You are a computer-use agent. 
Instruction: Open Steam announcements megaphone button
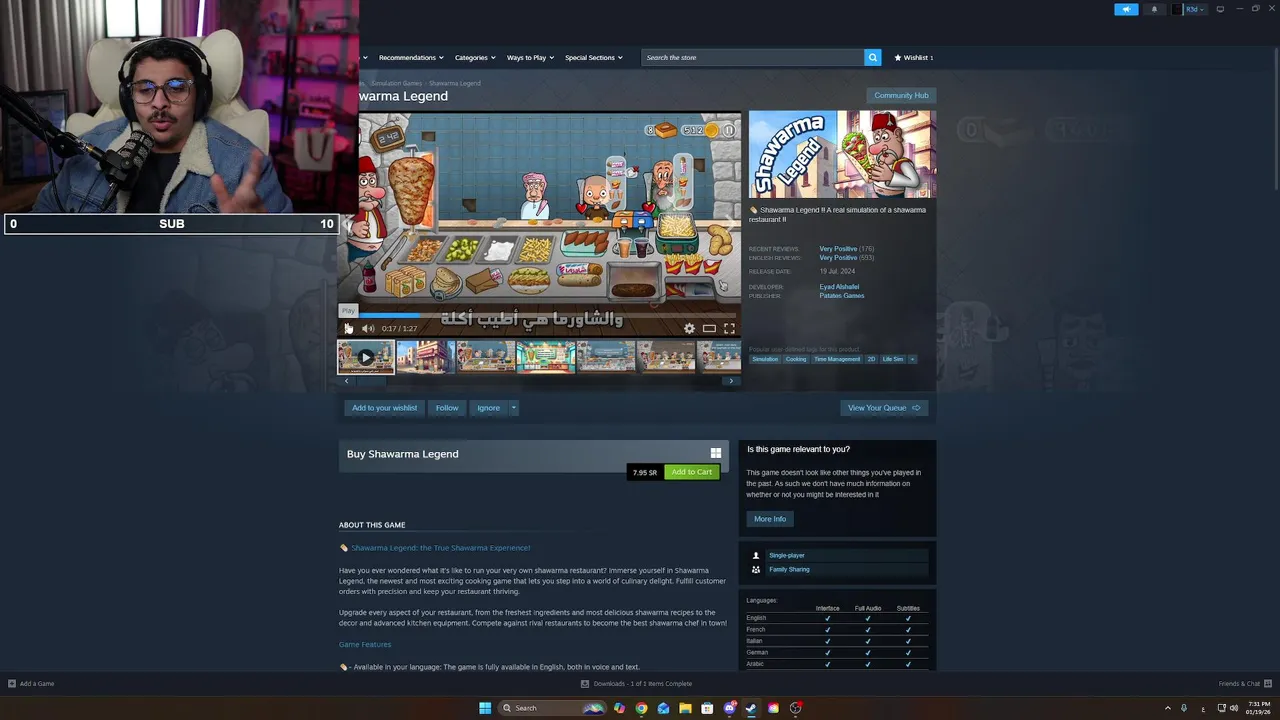[1126, 9]
